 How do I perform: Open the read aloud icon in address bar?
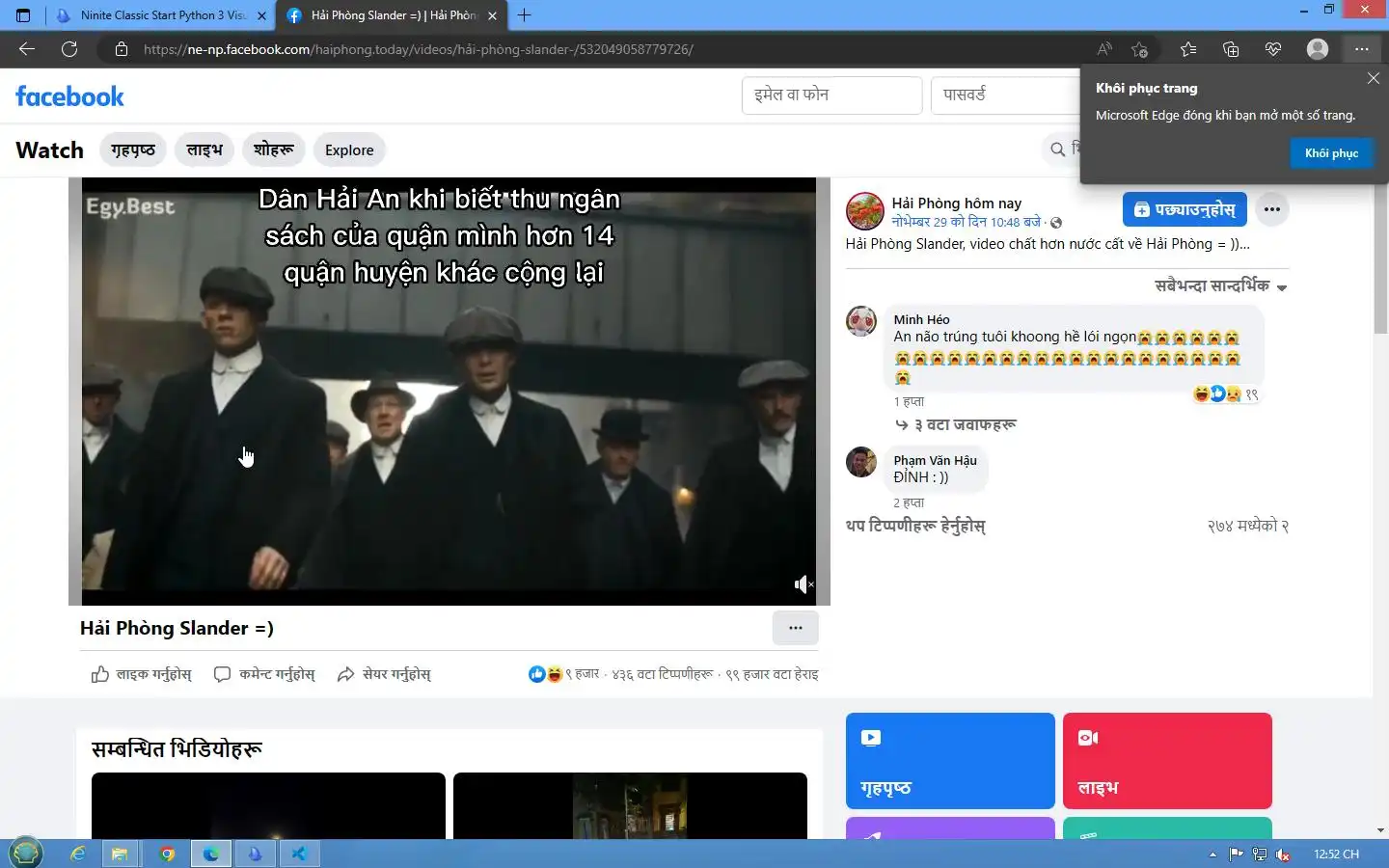(1104, 49)
